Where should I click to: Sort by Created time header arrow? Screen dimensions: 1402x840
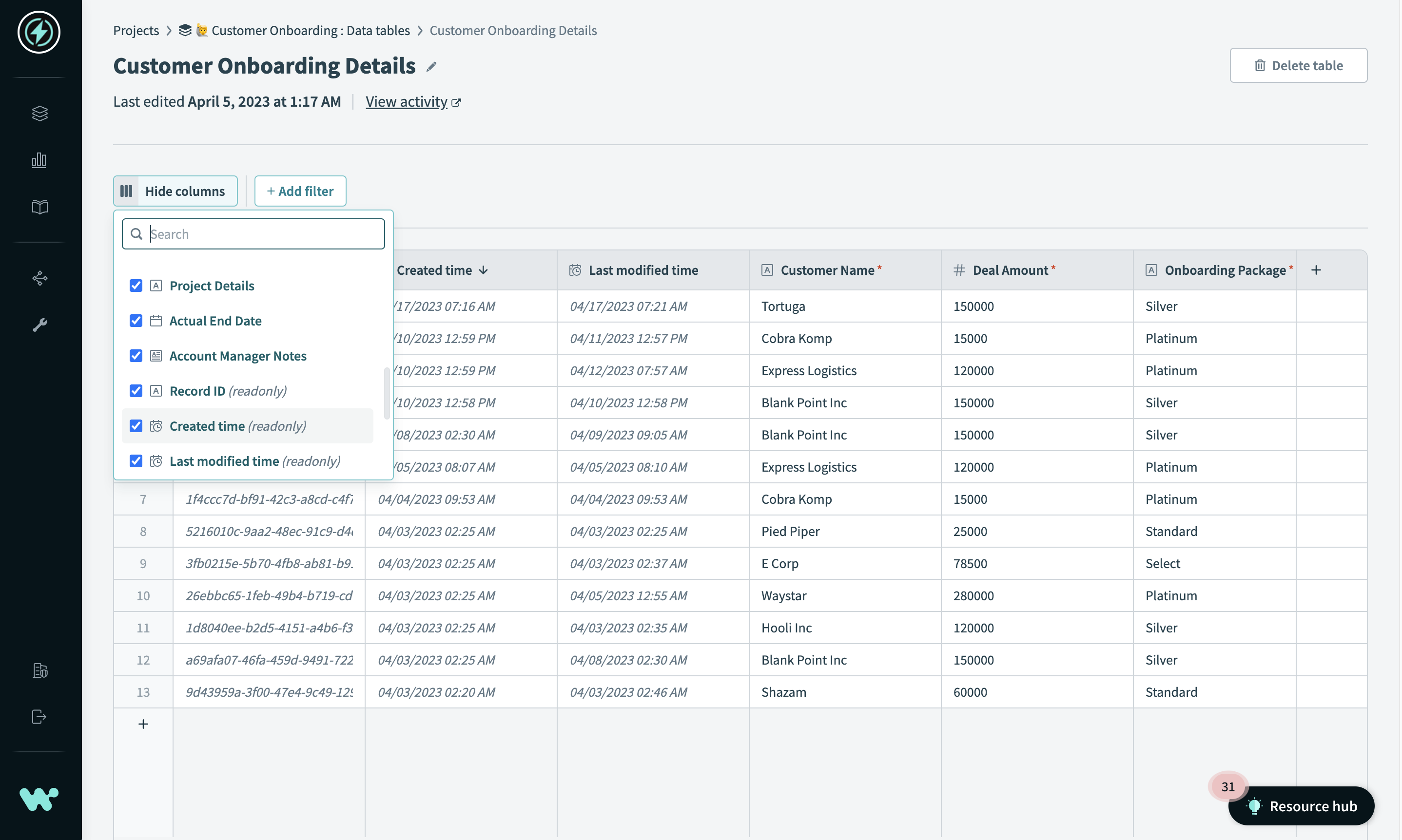[x=483, y=270]
